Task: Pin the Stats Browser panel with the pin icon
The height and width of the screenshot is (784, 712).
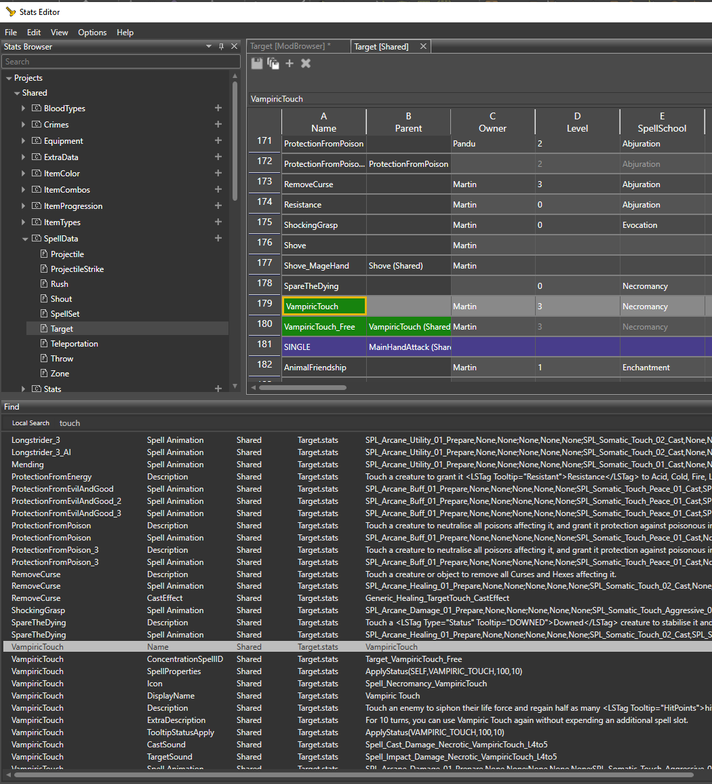Action: click(222, 46)
